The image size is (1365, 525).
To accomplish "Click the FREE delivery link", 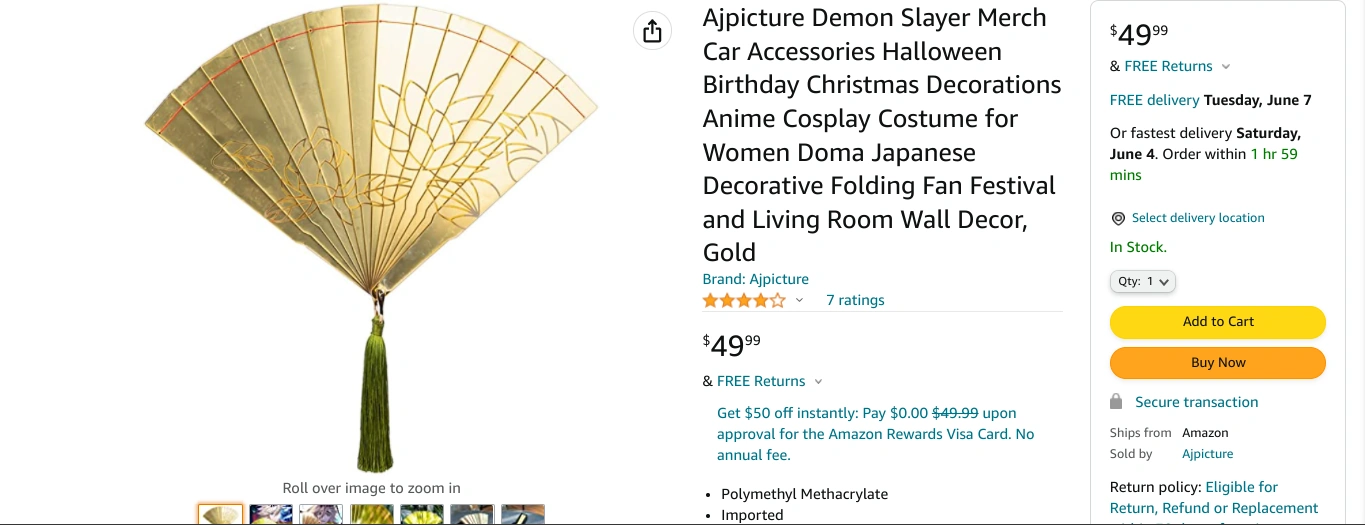I will pos(1154,100).
